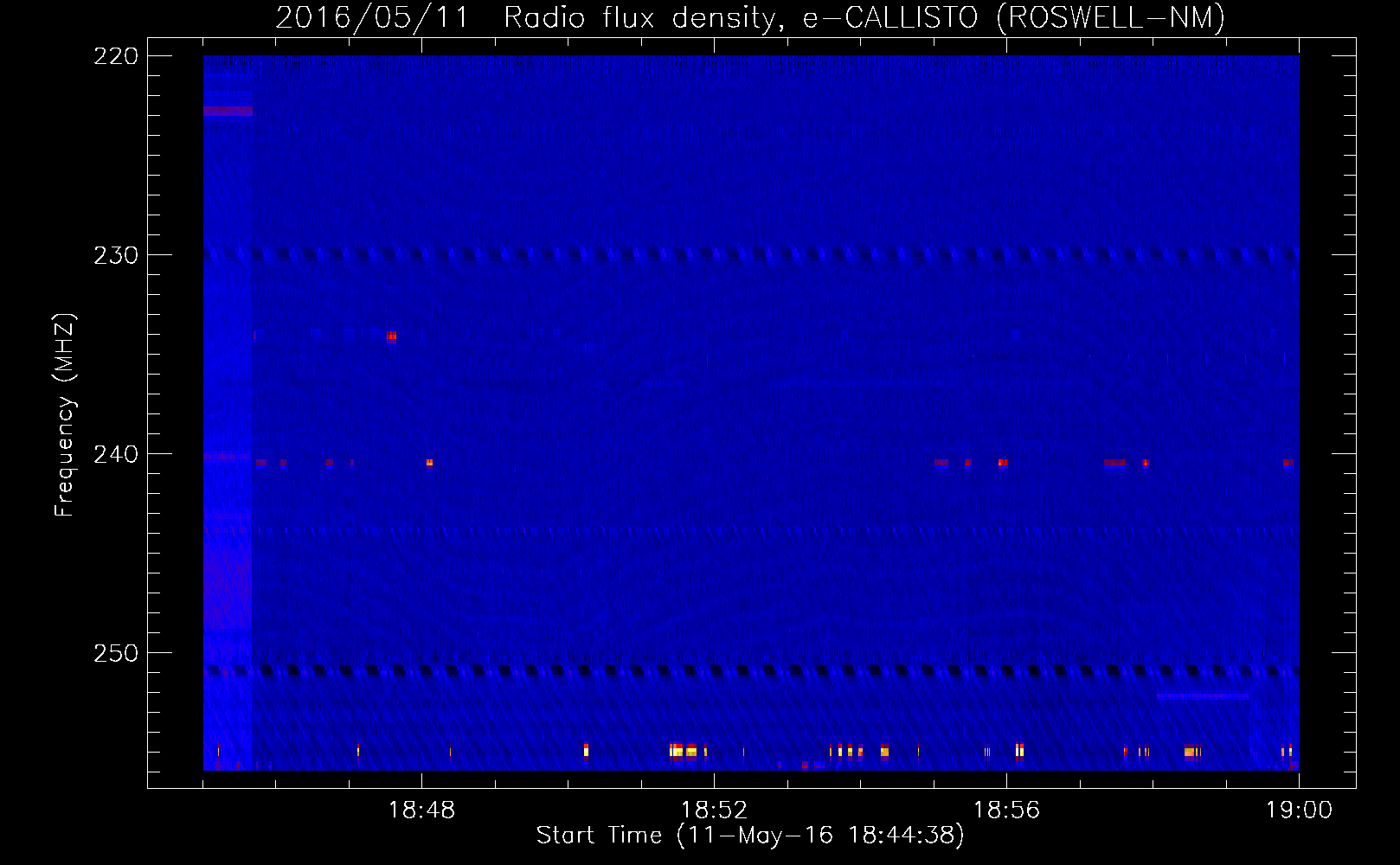This screenshot has width=1400, height=865.
Task: Click the 19:00 time tick label
Action: click(1299, 810)
